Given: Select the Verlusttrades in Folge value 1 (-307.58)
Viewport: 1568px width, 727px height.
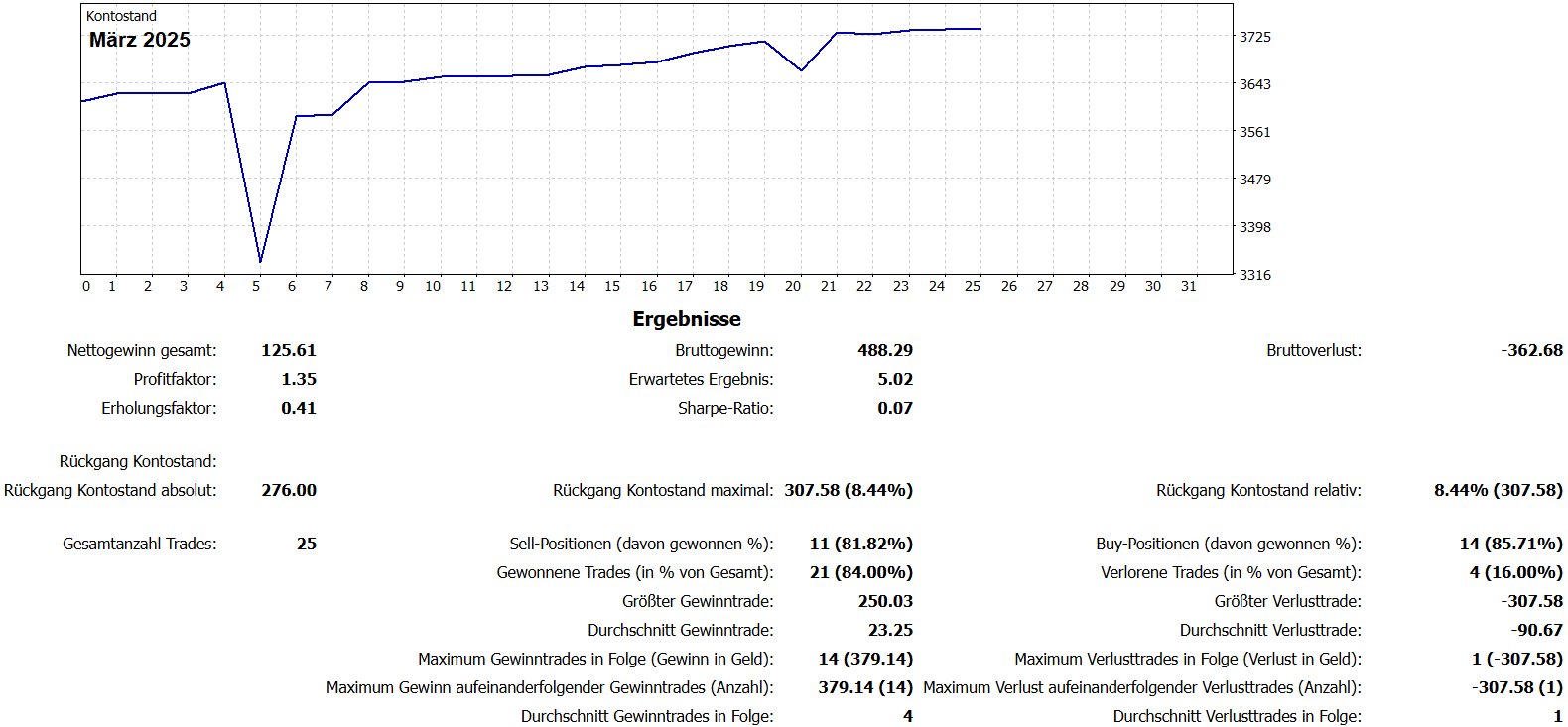Looking at the screenshot, I should (x=1517, y=659).
